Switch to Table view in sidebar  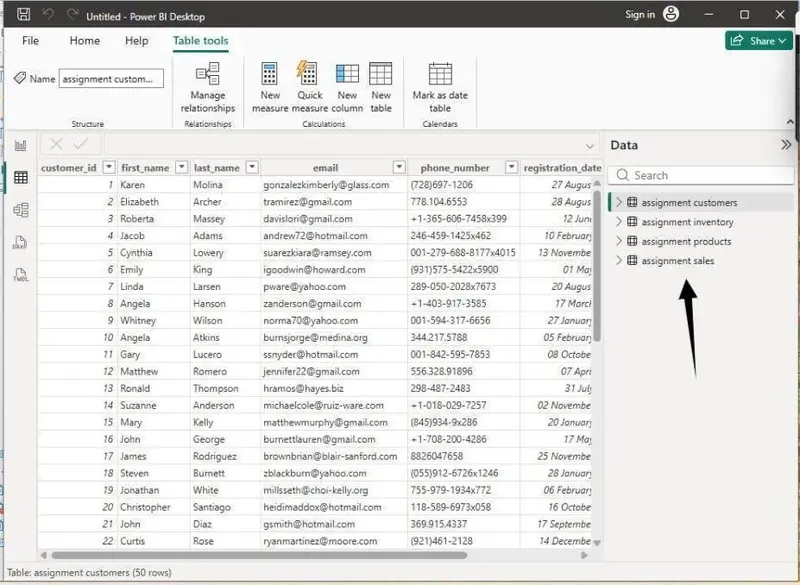coord(21,177)
